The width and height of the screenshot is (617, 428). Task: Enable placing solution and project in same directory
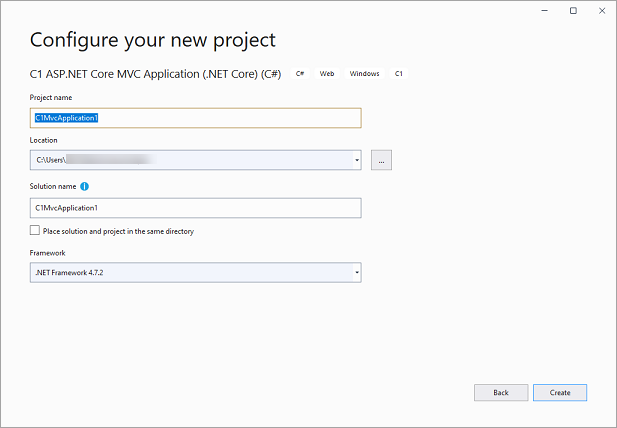[x=35, y=231]
